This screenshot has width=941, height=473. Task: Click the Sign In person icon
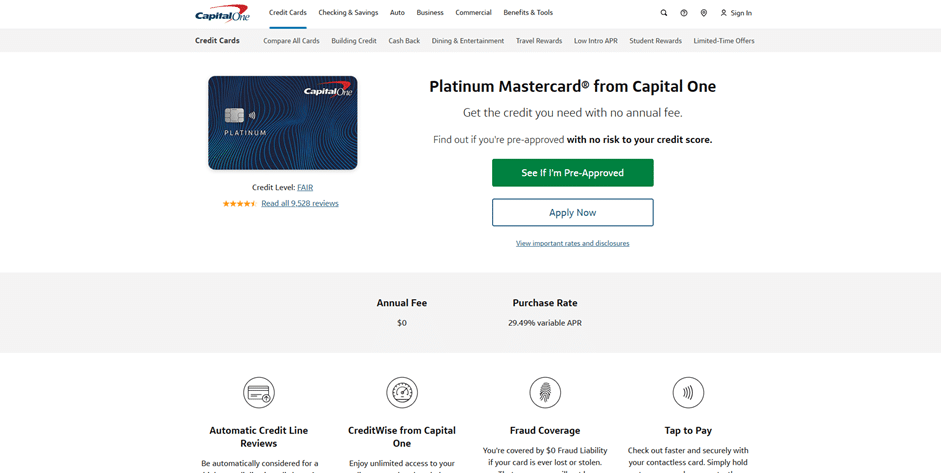click(723, 13)
